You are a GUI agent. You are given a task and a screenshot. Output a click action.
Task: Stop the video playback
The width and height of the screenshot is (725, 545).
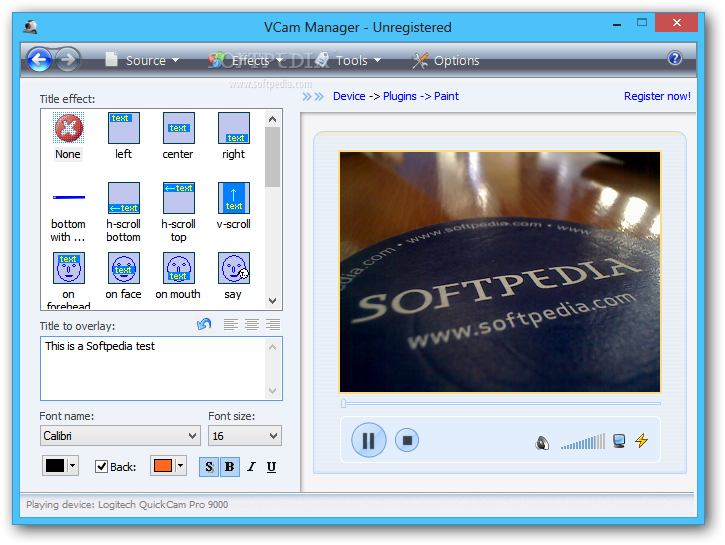pos(407,440)
